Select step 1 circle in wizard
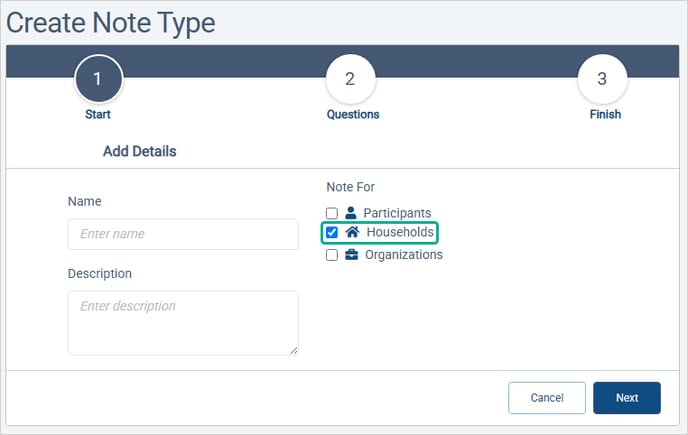 [x=98, y=79]
